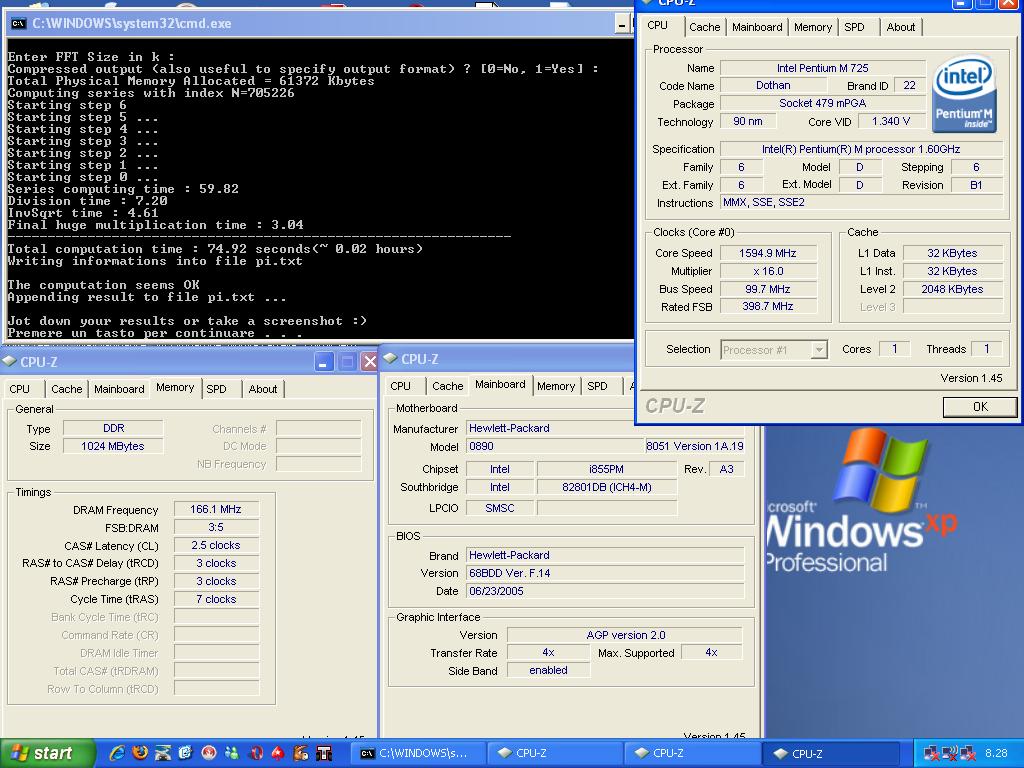Launch eMule donkey icon in quick launch
1024x768 pixels.
(300, 753)
